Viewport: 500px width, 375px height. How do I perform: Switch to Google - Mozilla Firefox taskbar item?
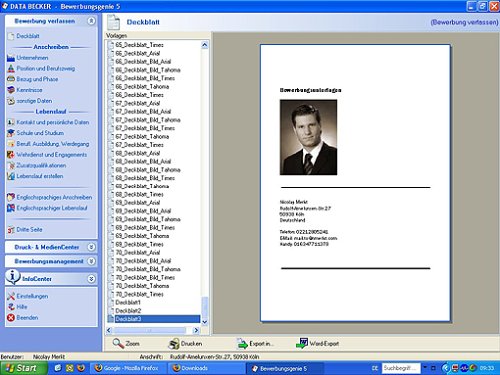[127, 368]
